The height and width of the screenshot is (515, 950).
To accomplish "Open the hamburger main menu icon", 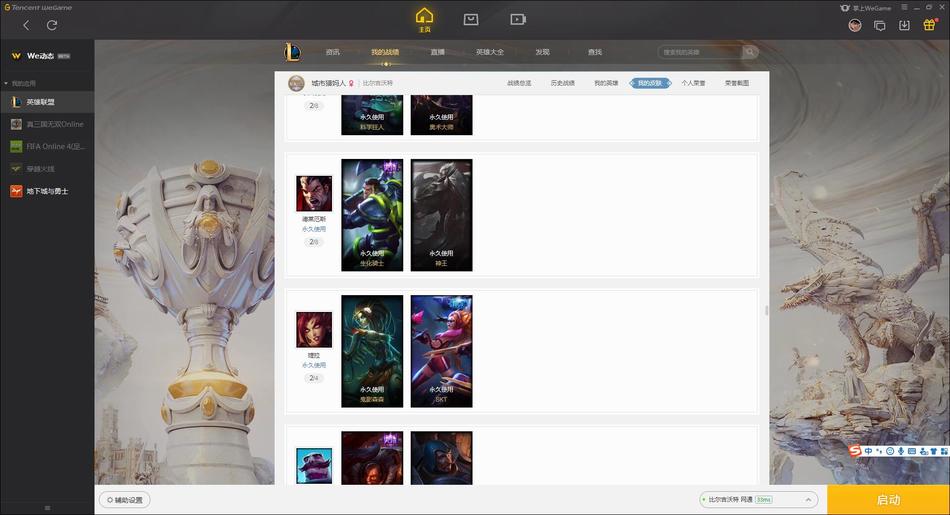I will 904,7.
